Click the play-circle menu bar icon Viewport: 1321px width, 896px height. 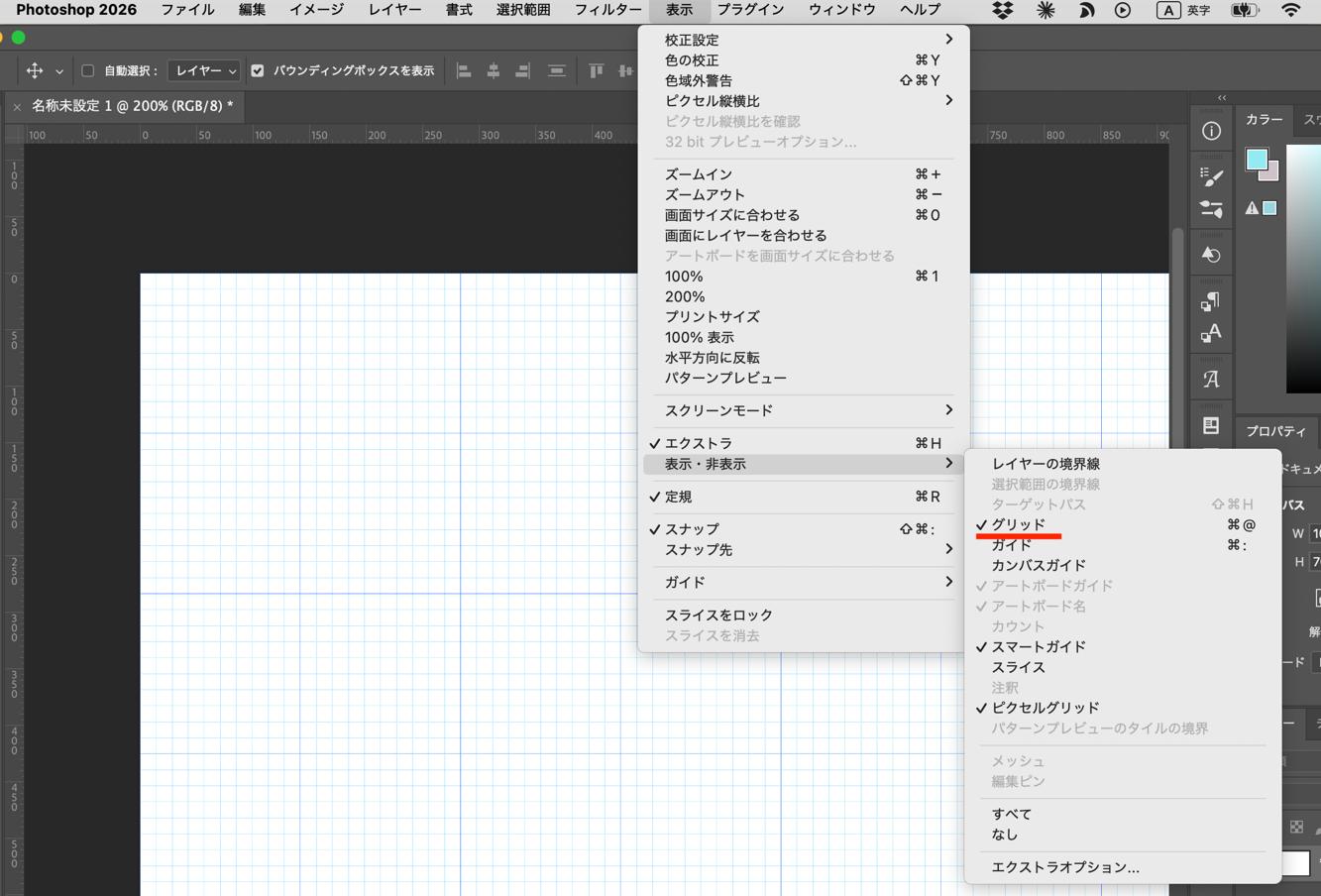pyautogui.click(x=1123, y=10)
